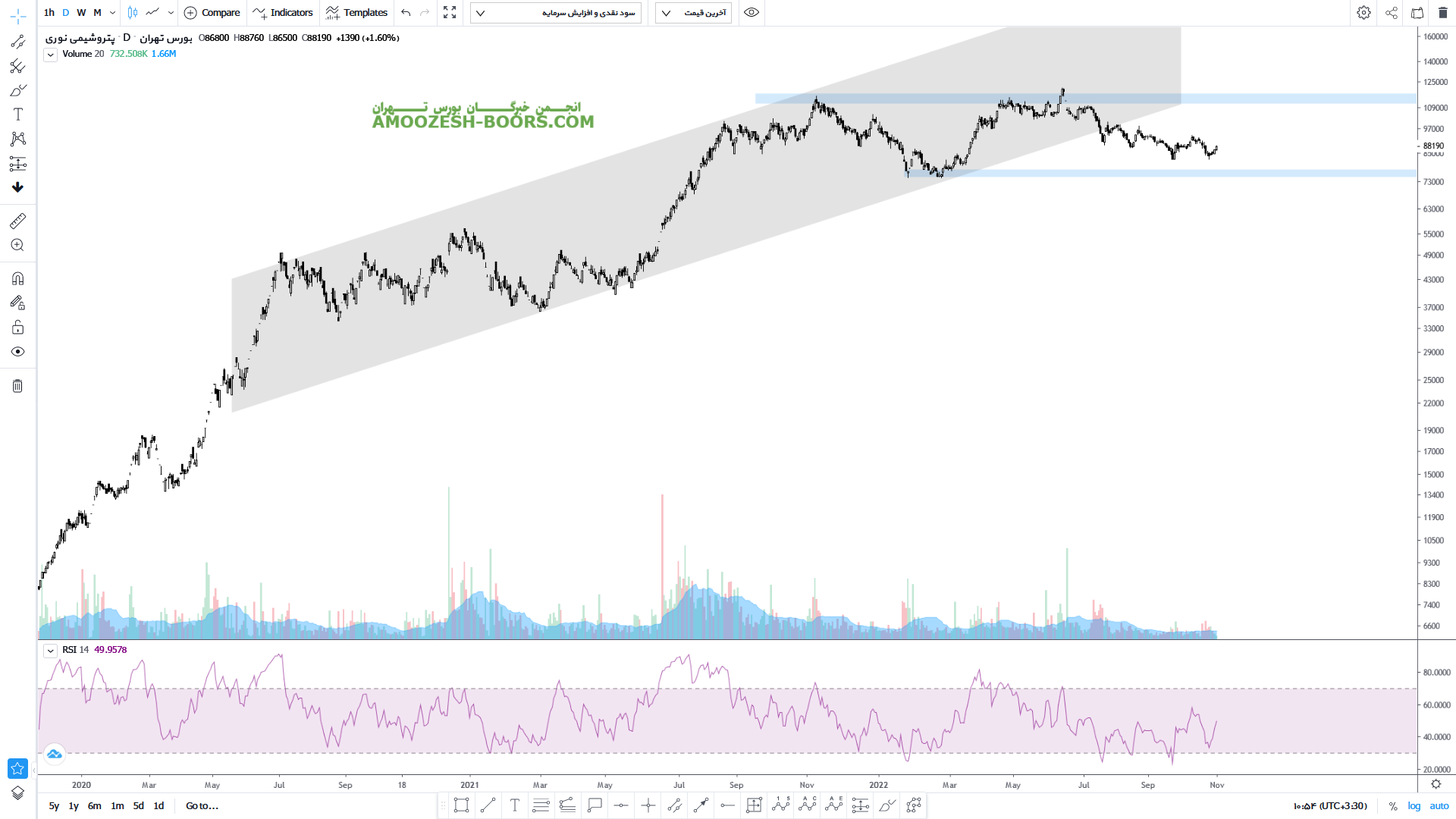Open the candlestick chart style icon
This screenshot has width=1456, height=819.
[x=133, y=13]
